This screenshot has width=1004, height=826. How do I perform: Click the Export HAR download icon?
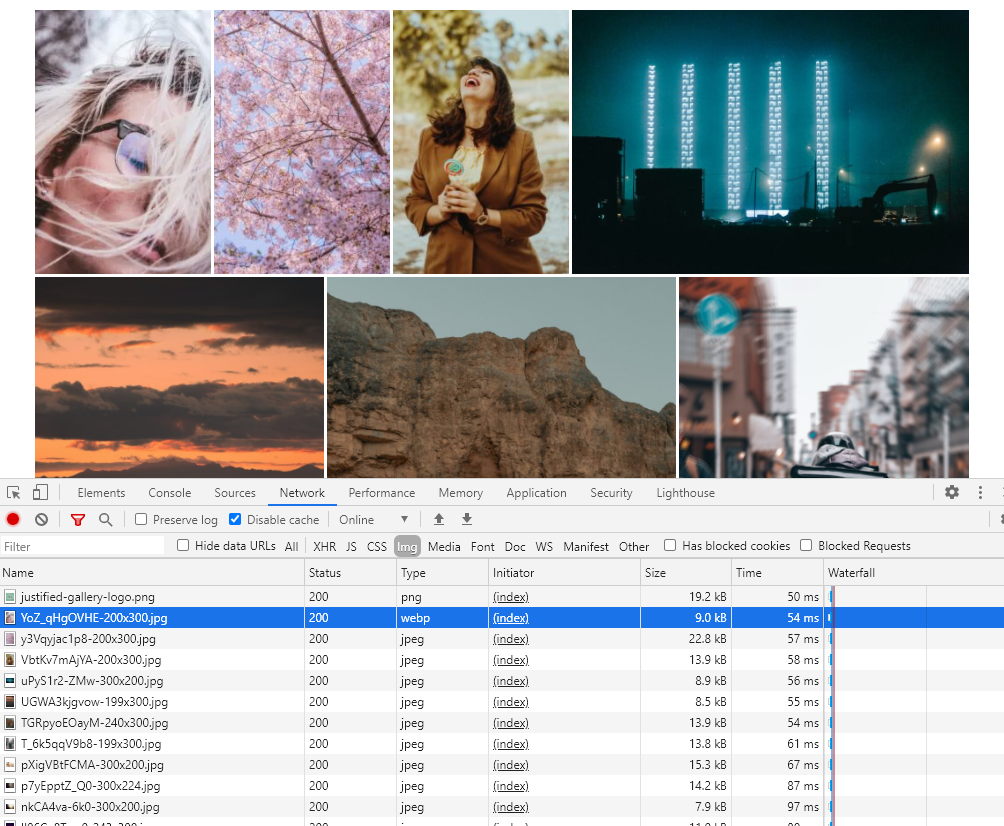[467, 519]
